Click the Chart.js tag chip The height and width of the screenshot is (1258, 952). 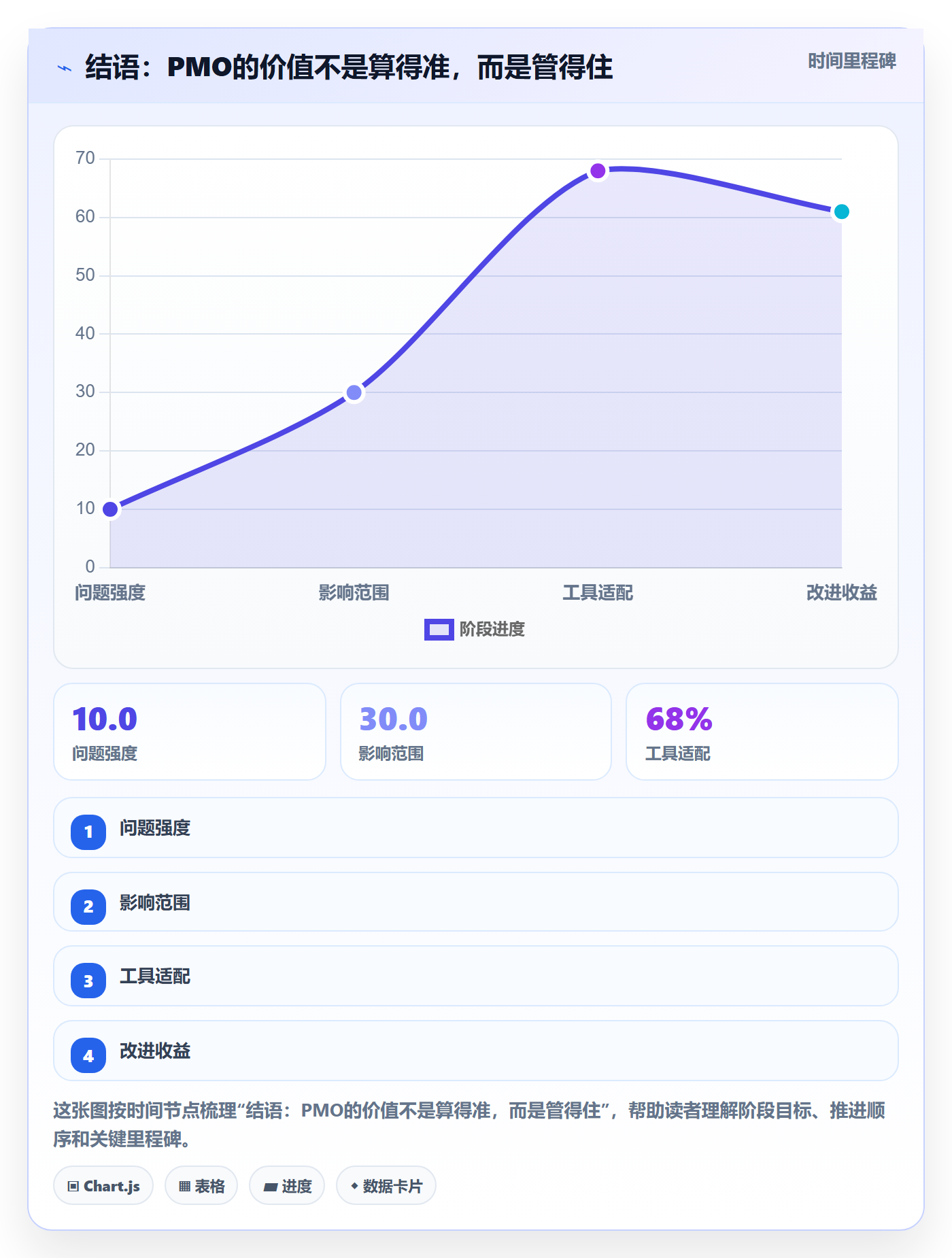103,1186
